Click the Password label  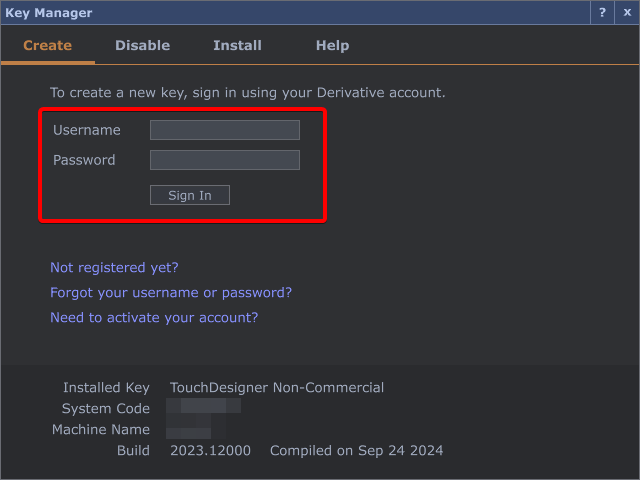point(84,160)
